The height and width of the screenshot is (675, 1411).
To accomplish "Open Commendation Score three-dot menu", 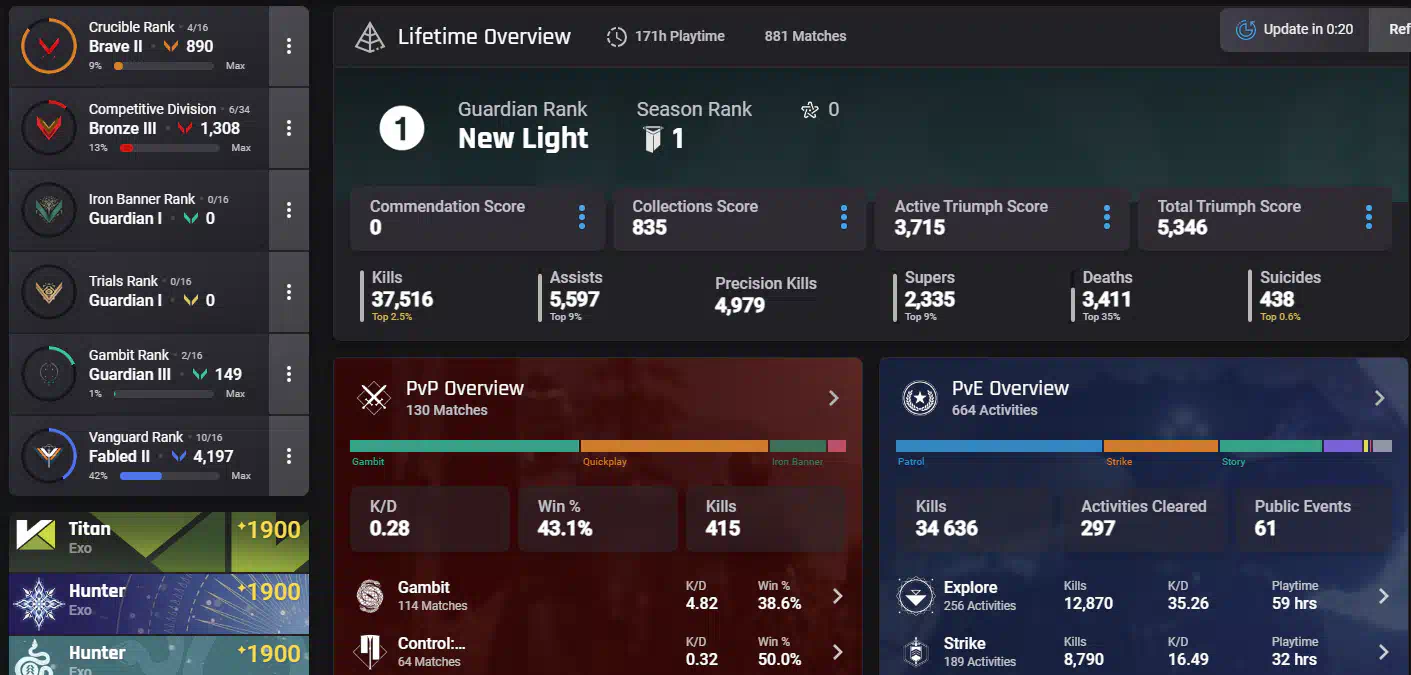I will point(581,217).
